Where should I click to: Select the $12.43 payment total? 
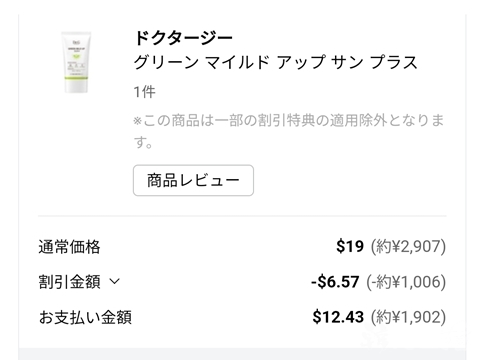338,317
